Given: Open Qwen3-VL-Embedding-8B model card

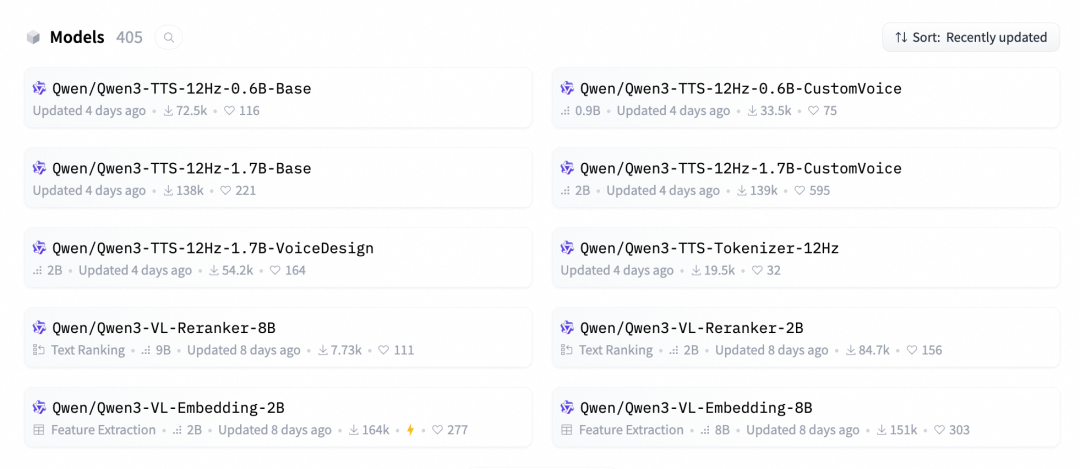Looking at the screenshot, I should pyautogui.click(x=695, y=408).
